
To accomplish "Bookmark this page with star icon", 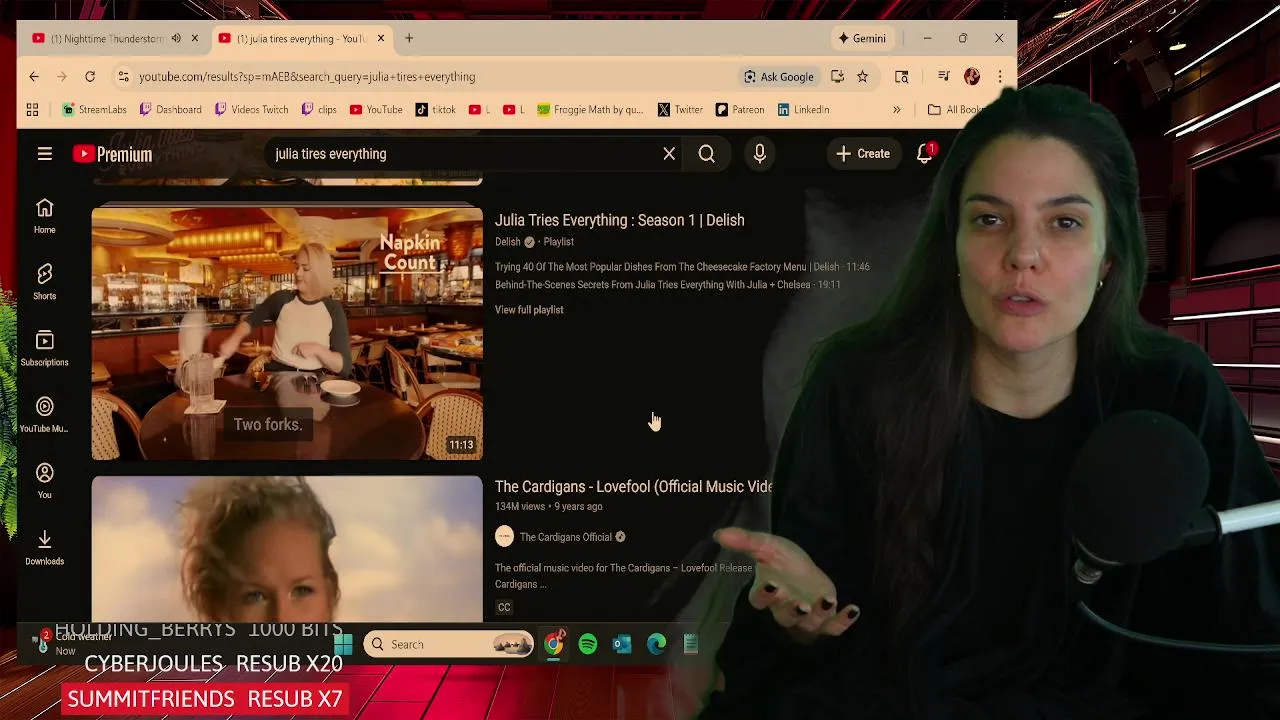I will click(862, 77).
